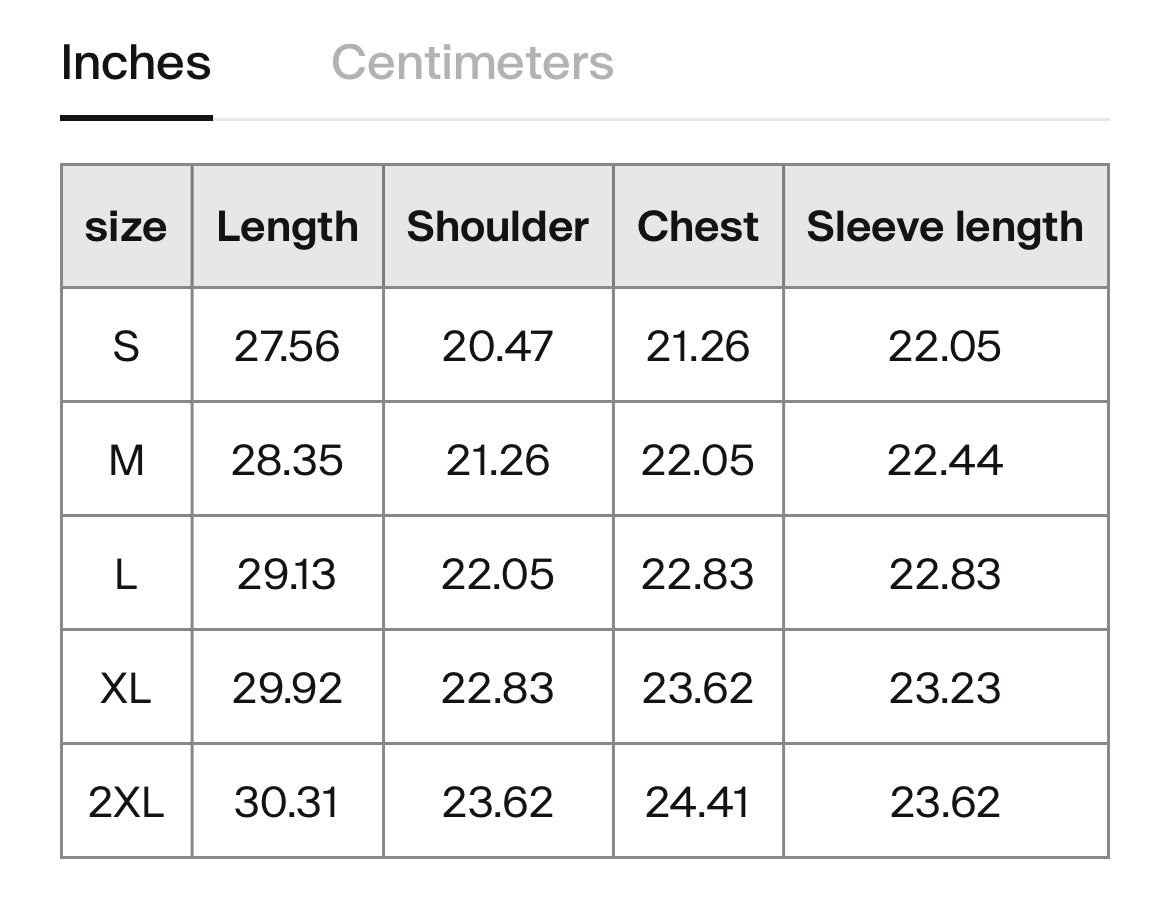Click the 24.41 chest value for 2XL
This screenshot has width=1170, height=904.
(x=697, y=802)
